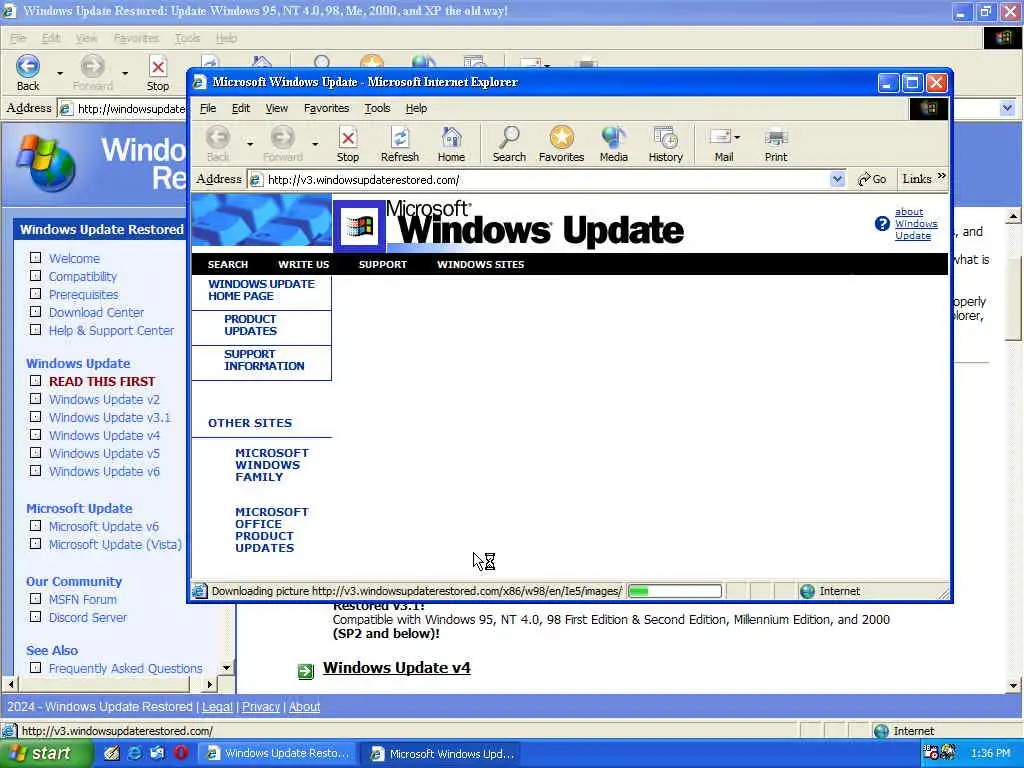Viewport: 1024px width, 768px height.
Task: Toggle the box beside Welcome
Action: pyautogui.click(x=35, y=258)
